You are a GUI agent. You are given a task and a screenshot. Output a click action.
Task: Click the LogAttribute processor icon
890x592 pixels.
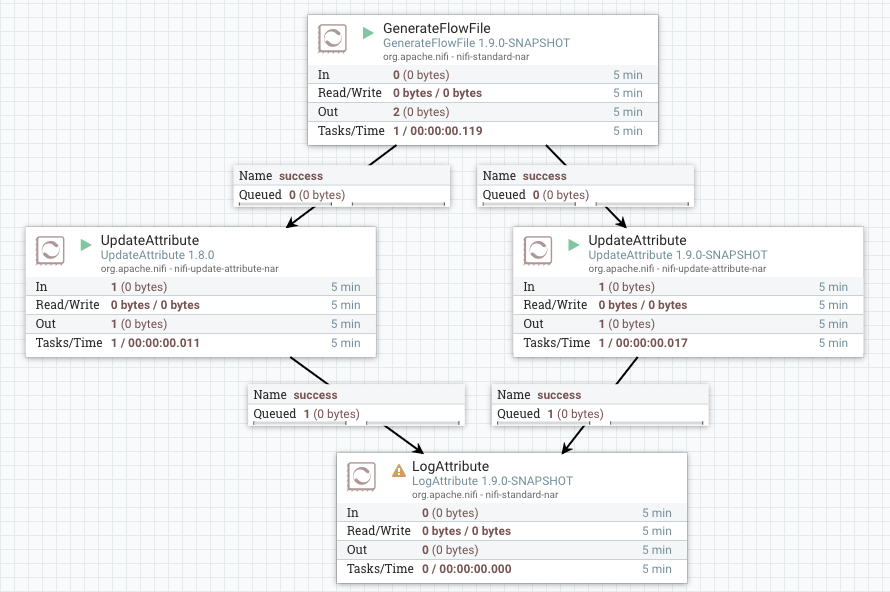[362, 477]
